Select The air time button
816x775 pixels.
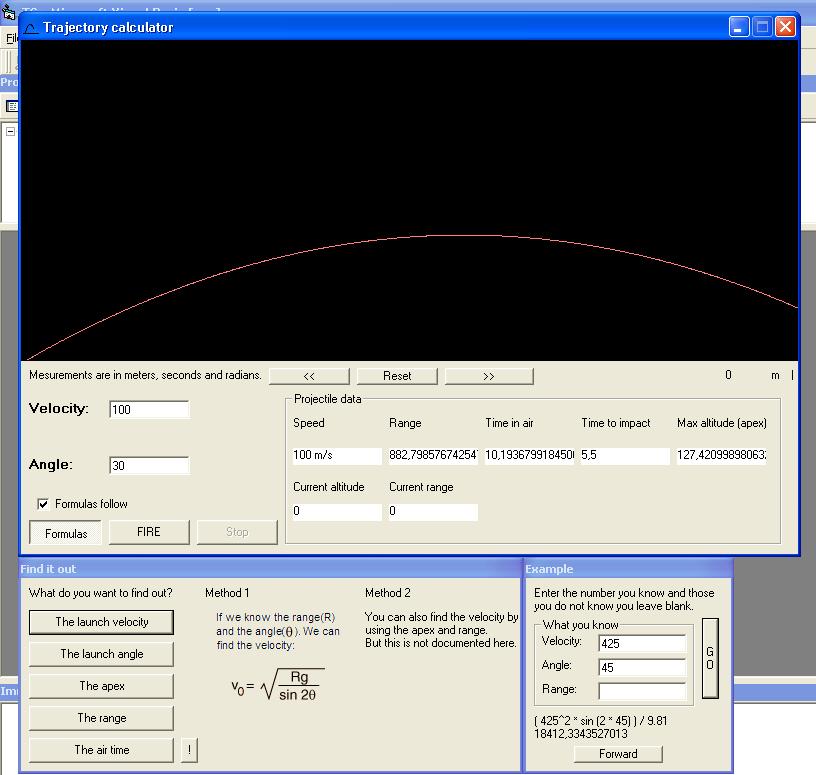click(x=101, y=750)
